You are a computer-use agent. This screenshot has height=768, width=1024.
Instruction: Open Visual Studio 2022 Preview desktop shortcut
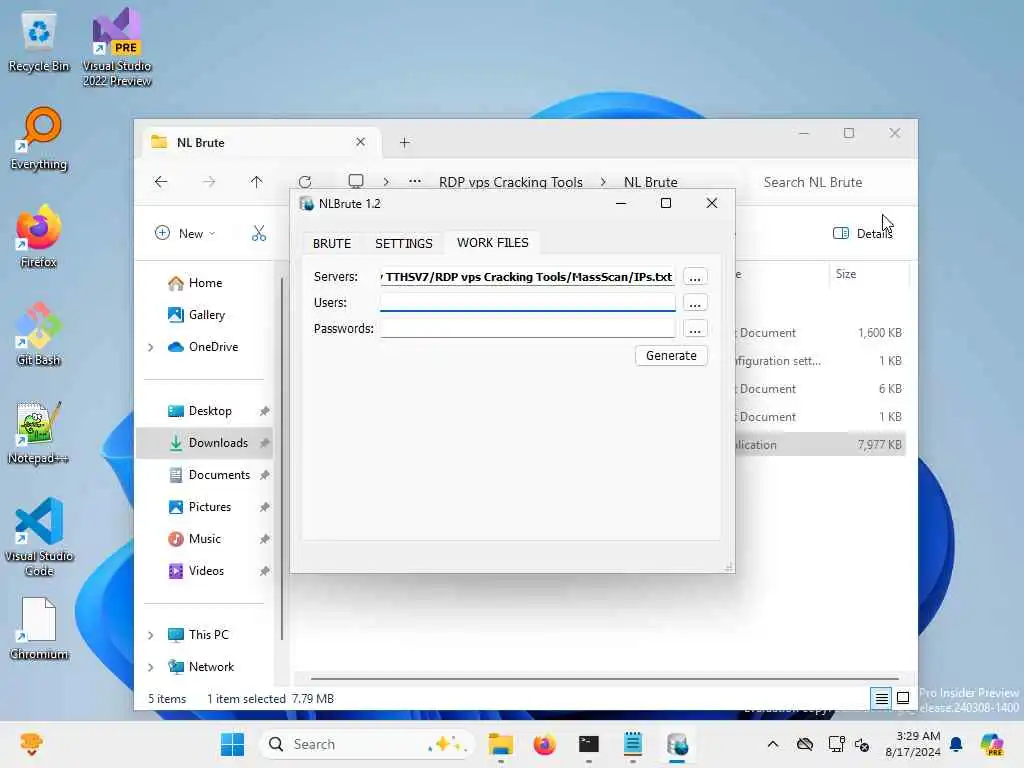117,47
